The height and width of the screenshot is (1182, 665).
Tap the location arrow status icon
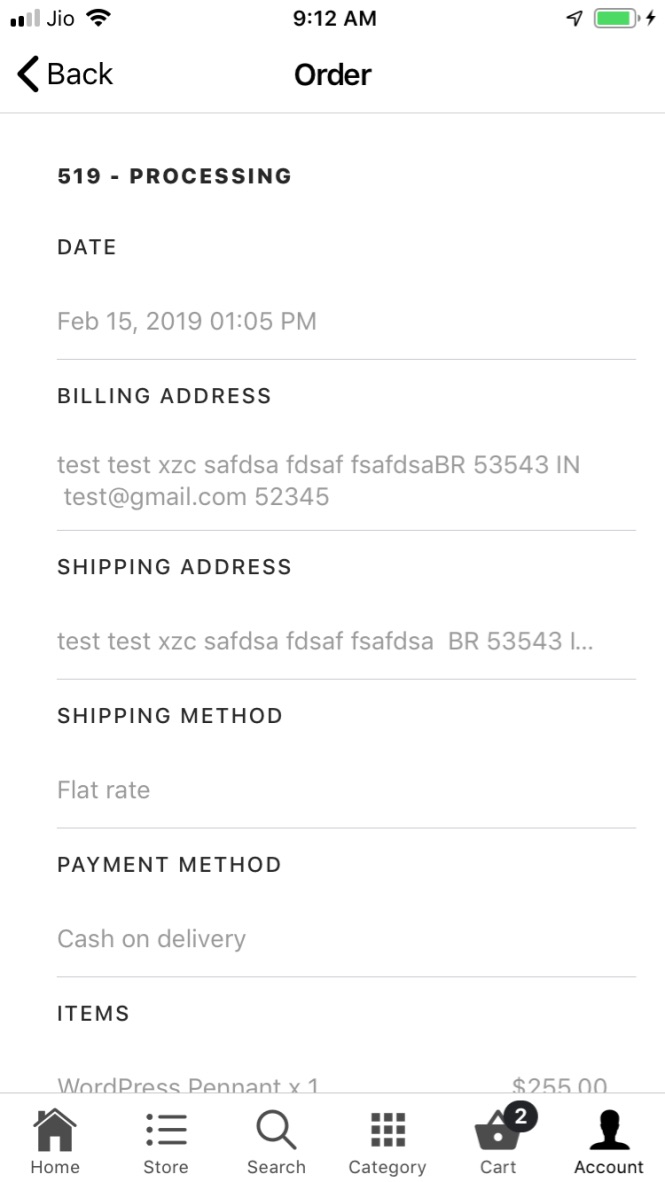574,18
